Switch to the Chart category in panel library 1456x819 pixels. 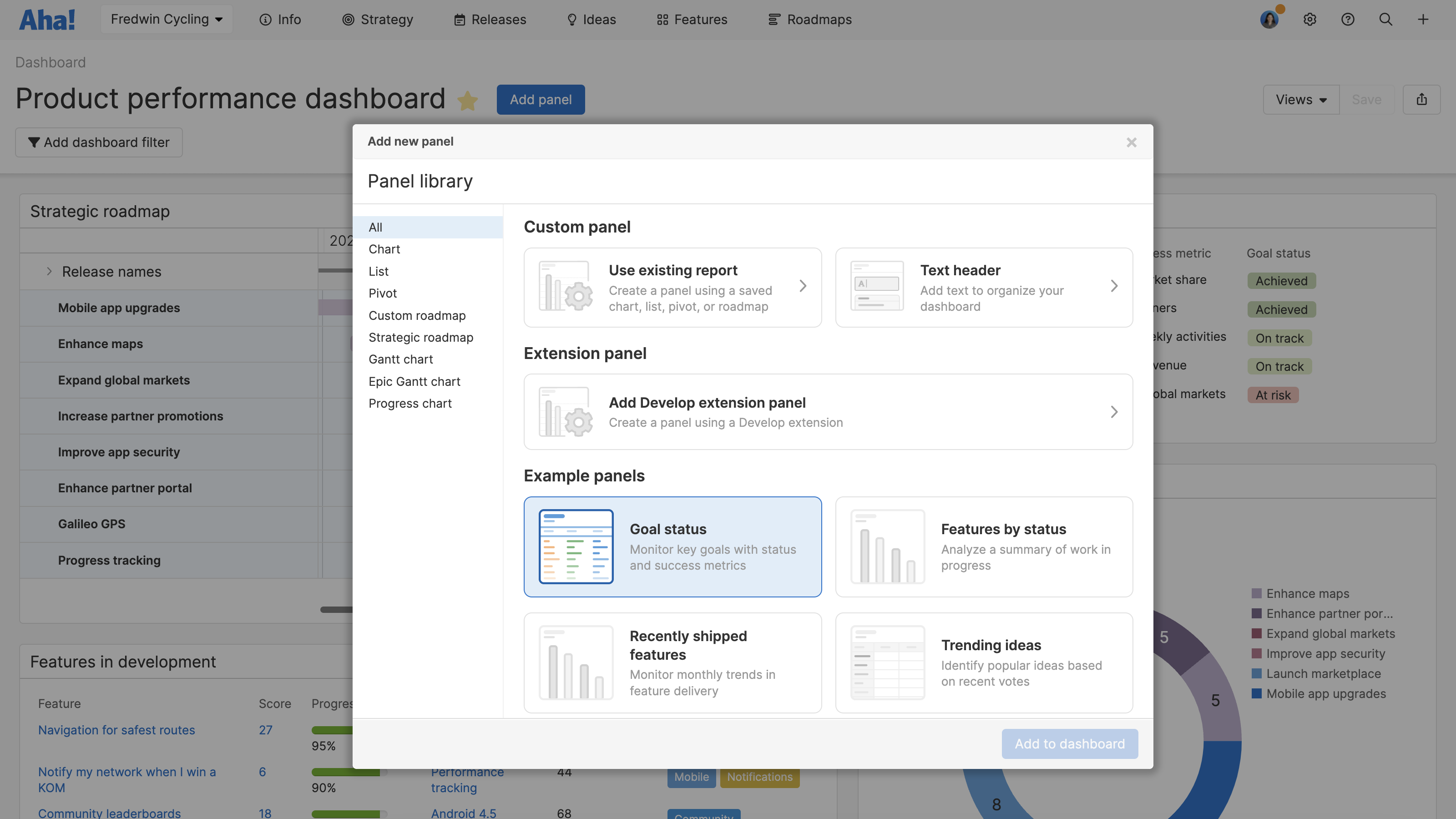pos(384,249)
